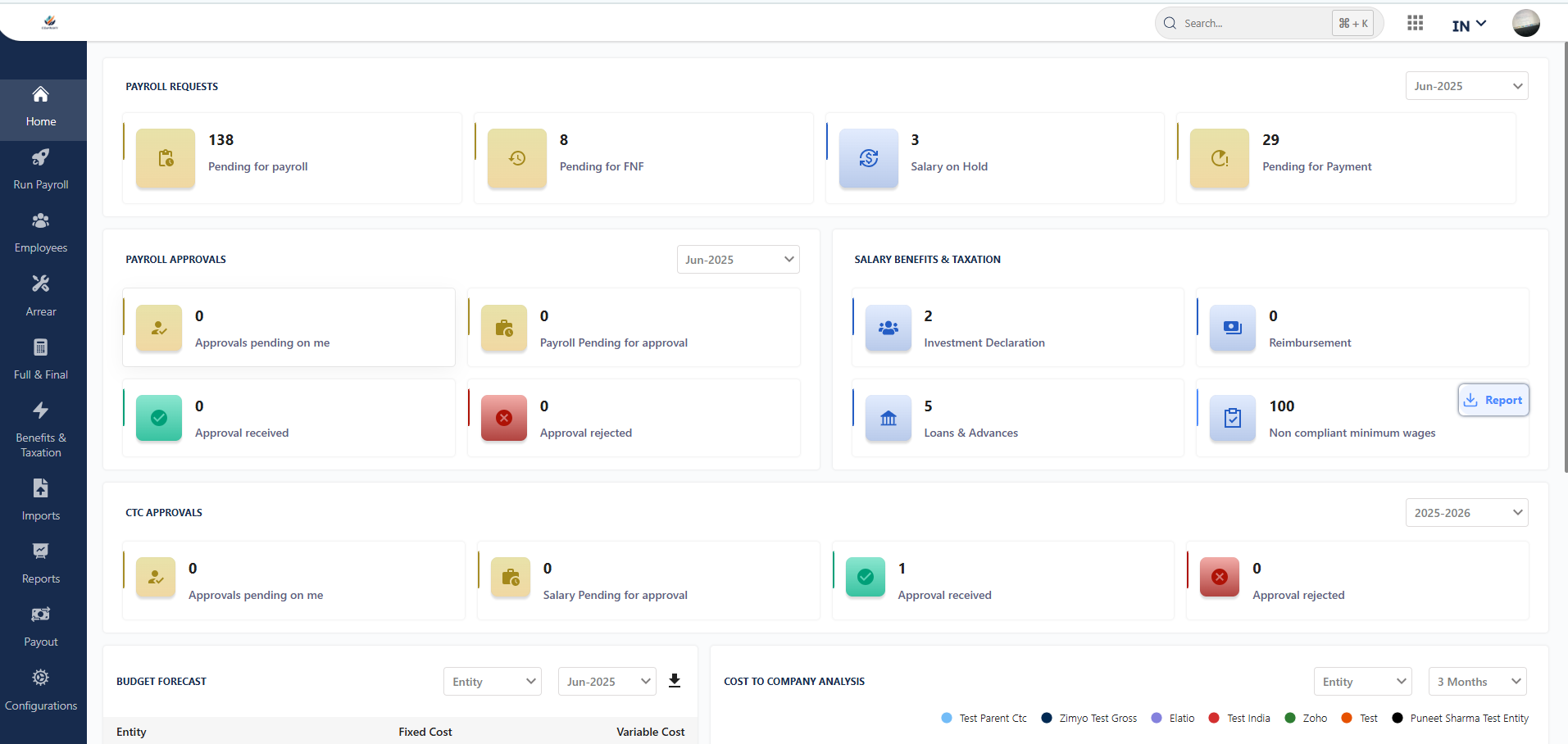Open Full & Final calculator icon
Screen dimensions: 1568x744
pos(41,347)
